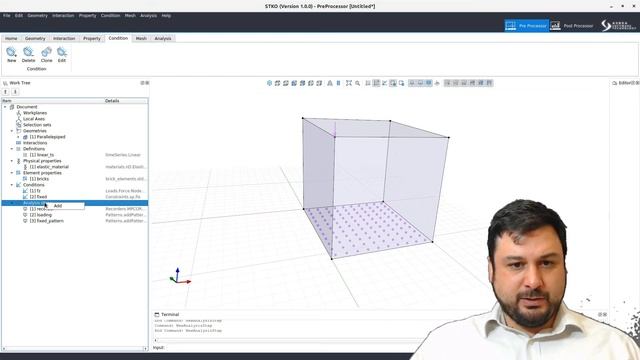Click the Work Tree horizontal scrollbar
This screenshot has width=640, height=360.
[x=74, y=349]
